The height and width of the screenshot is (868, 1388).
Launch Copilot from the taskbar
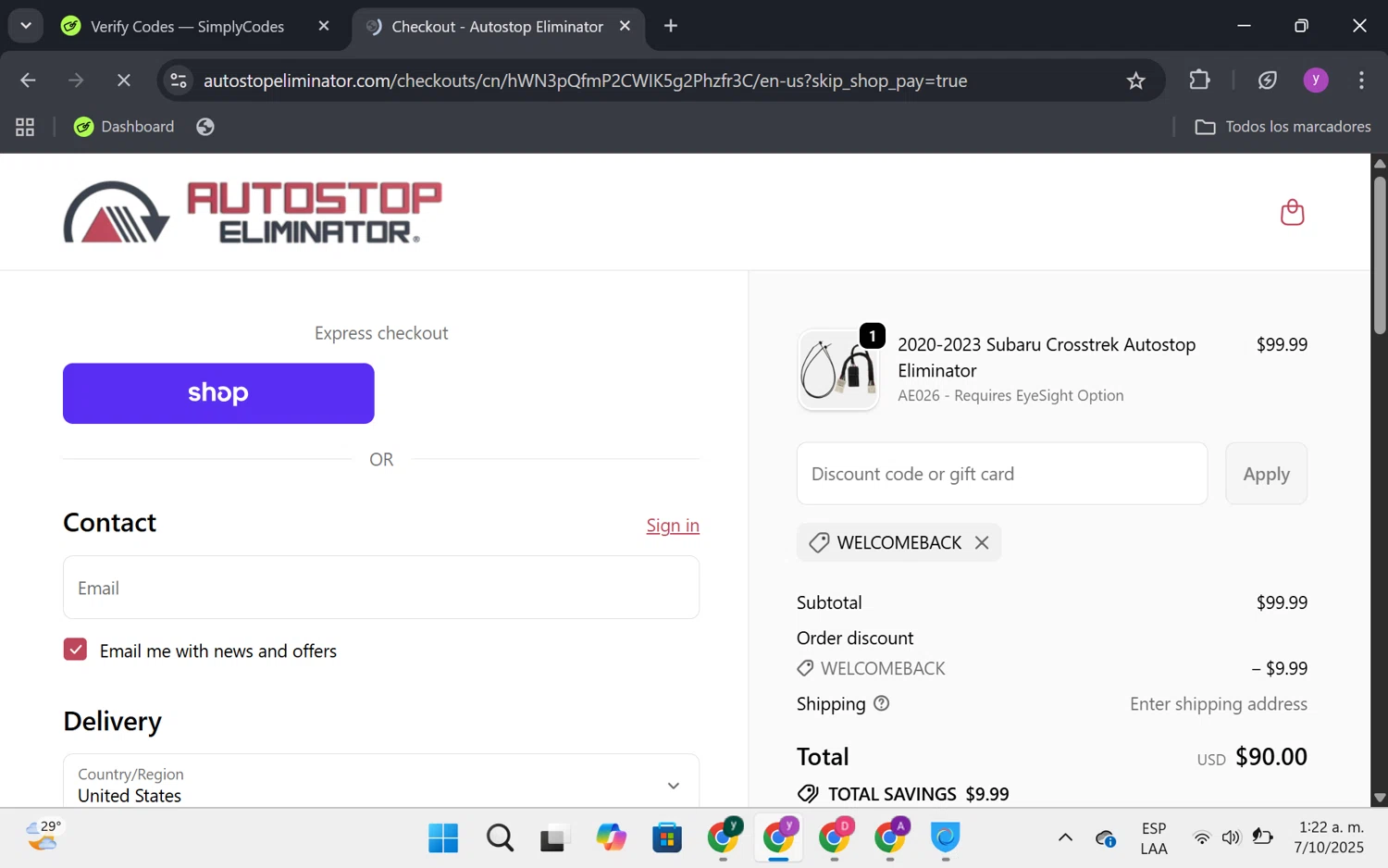pyautogui.click(x=611, y=838)
